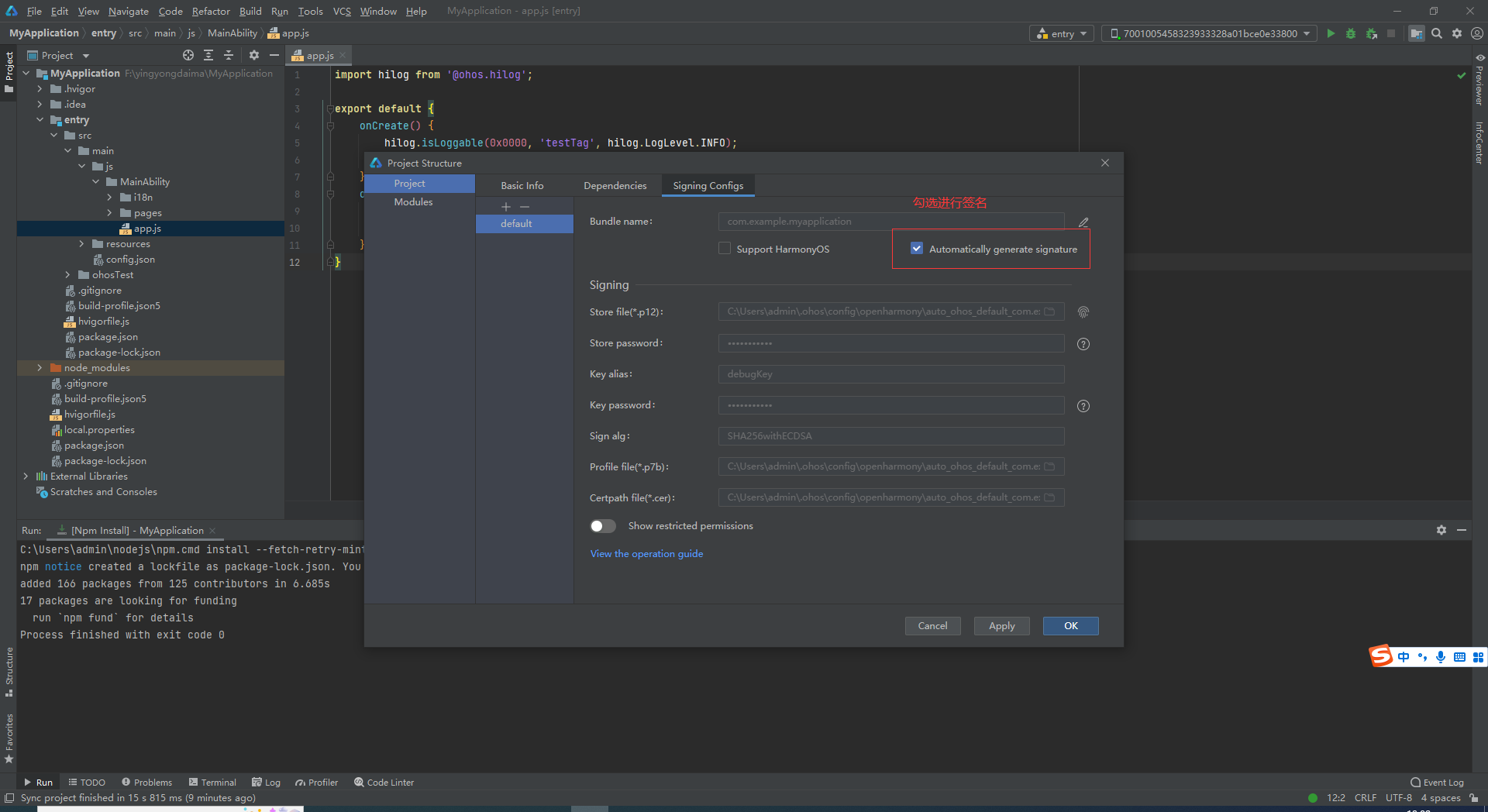Toggle Sogou microphone voice input icon
Screen dimensions: 1488x812
click(1441, 657)
